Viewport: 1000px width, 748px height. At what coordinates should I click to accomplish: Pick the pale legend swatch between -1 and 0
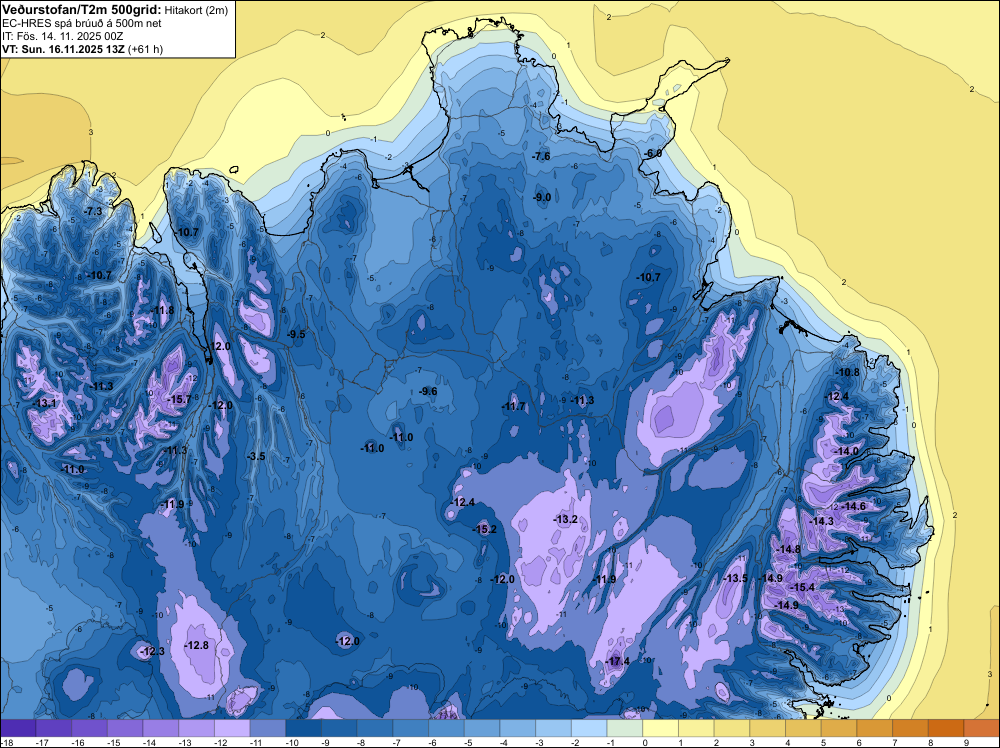click(625, 728)
